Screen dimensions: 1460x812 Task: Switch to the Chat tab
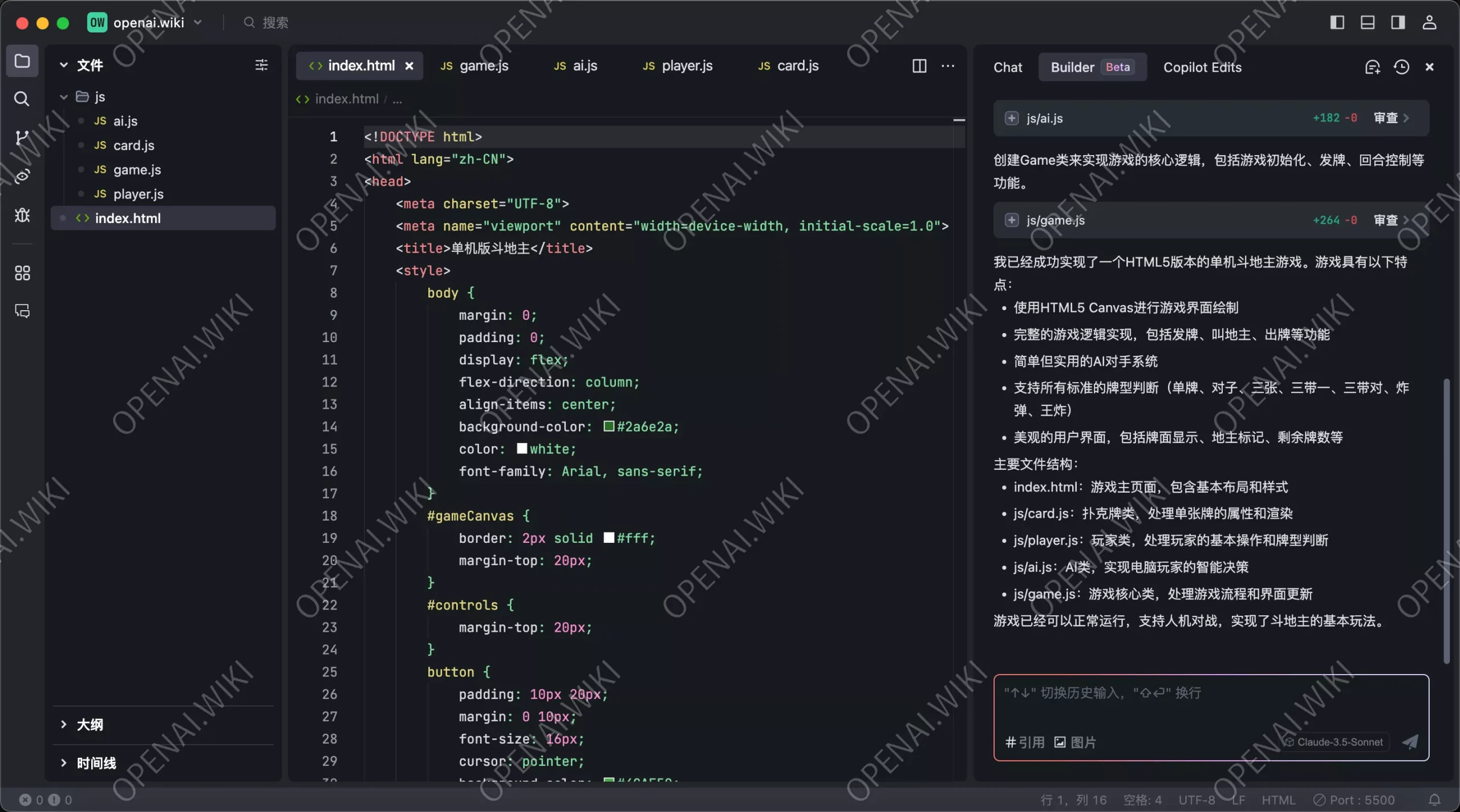pos(1008,67)
